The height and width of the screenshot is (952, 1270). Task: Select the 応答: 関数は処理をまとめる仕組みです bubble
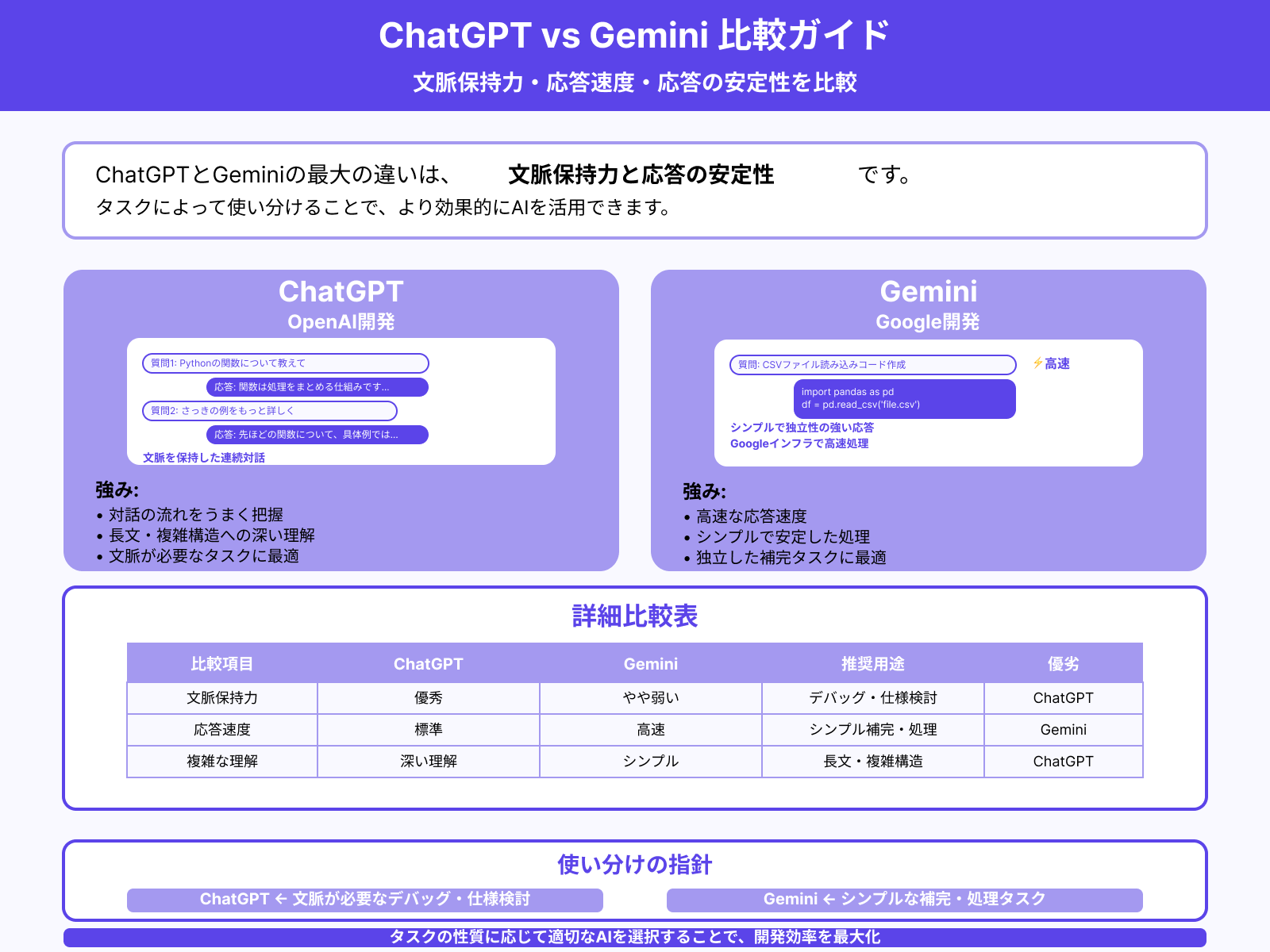[x=317, y=387]
